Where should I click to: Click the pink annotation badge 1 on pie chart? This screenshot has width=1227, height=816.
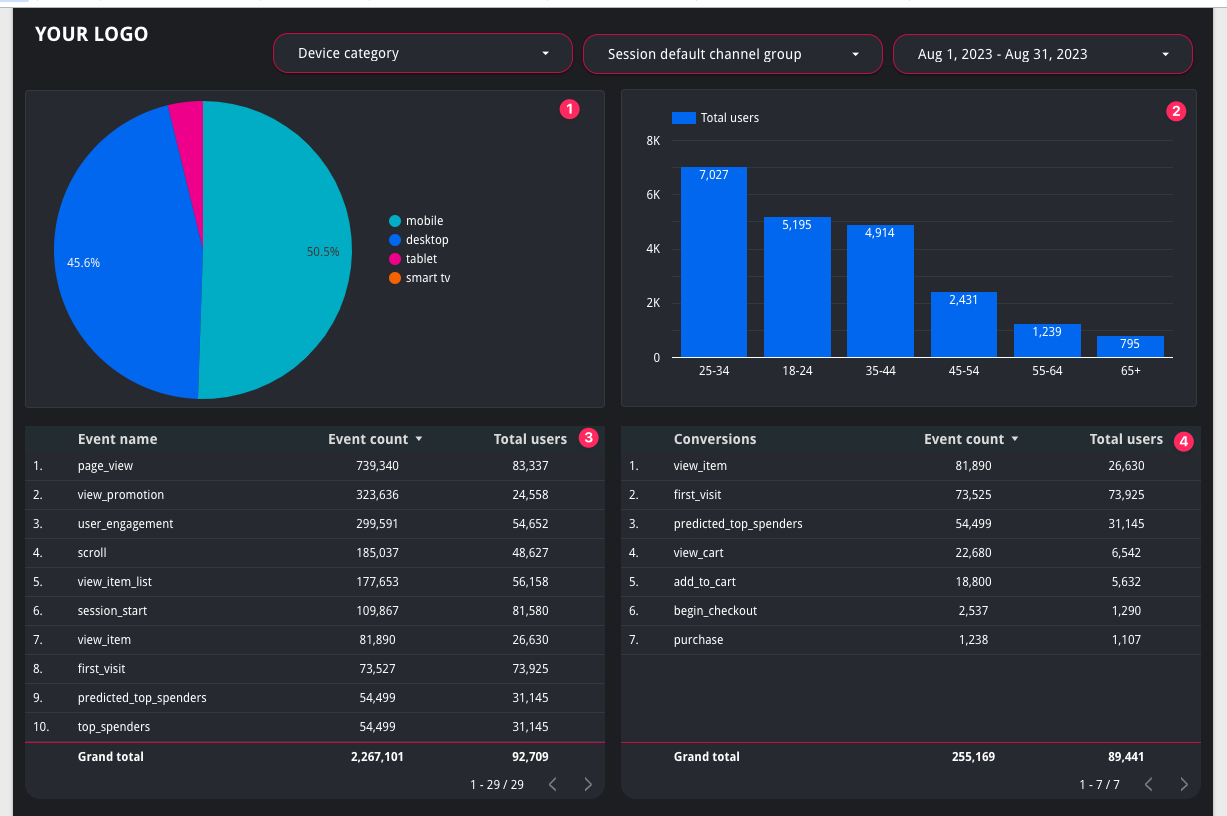[x=569, y=110]
